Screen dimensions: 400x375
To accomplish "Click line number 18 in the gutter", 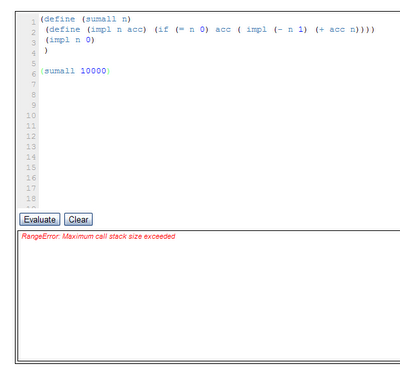I will coord(31,199).
